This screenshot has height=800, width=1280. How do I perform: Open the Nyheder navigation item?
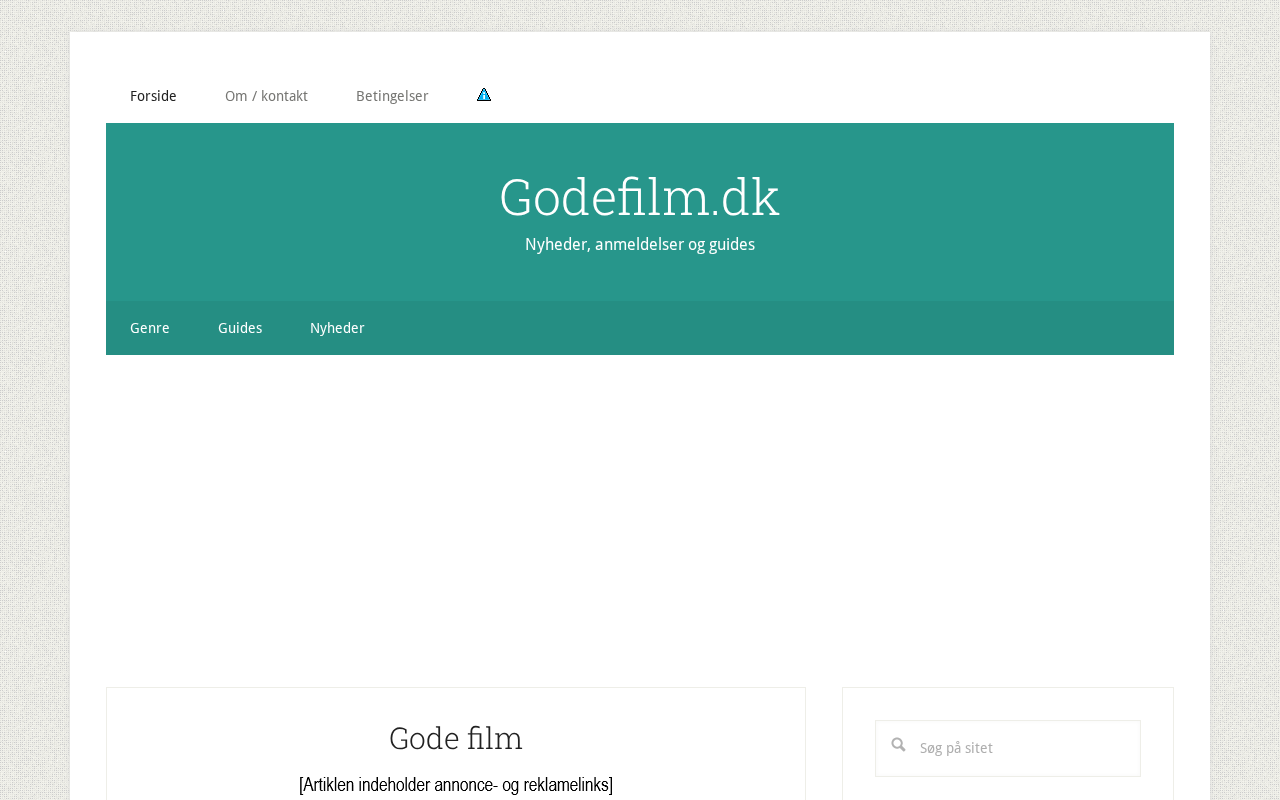[337, 328]
